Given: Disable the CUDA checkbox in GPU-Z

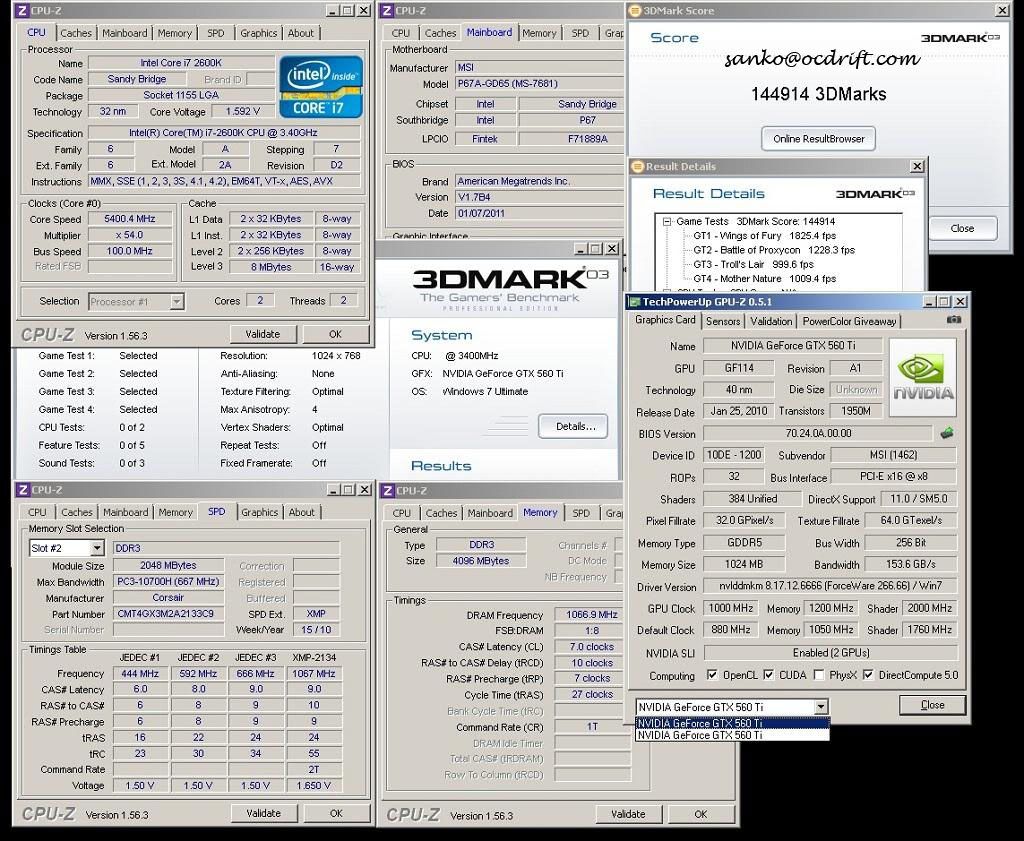Looking at the screenshot, I should coord(770,675).
